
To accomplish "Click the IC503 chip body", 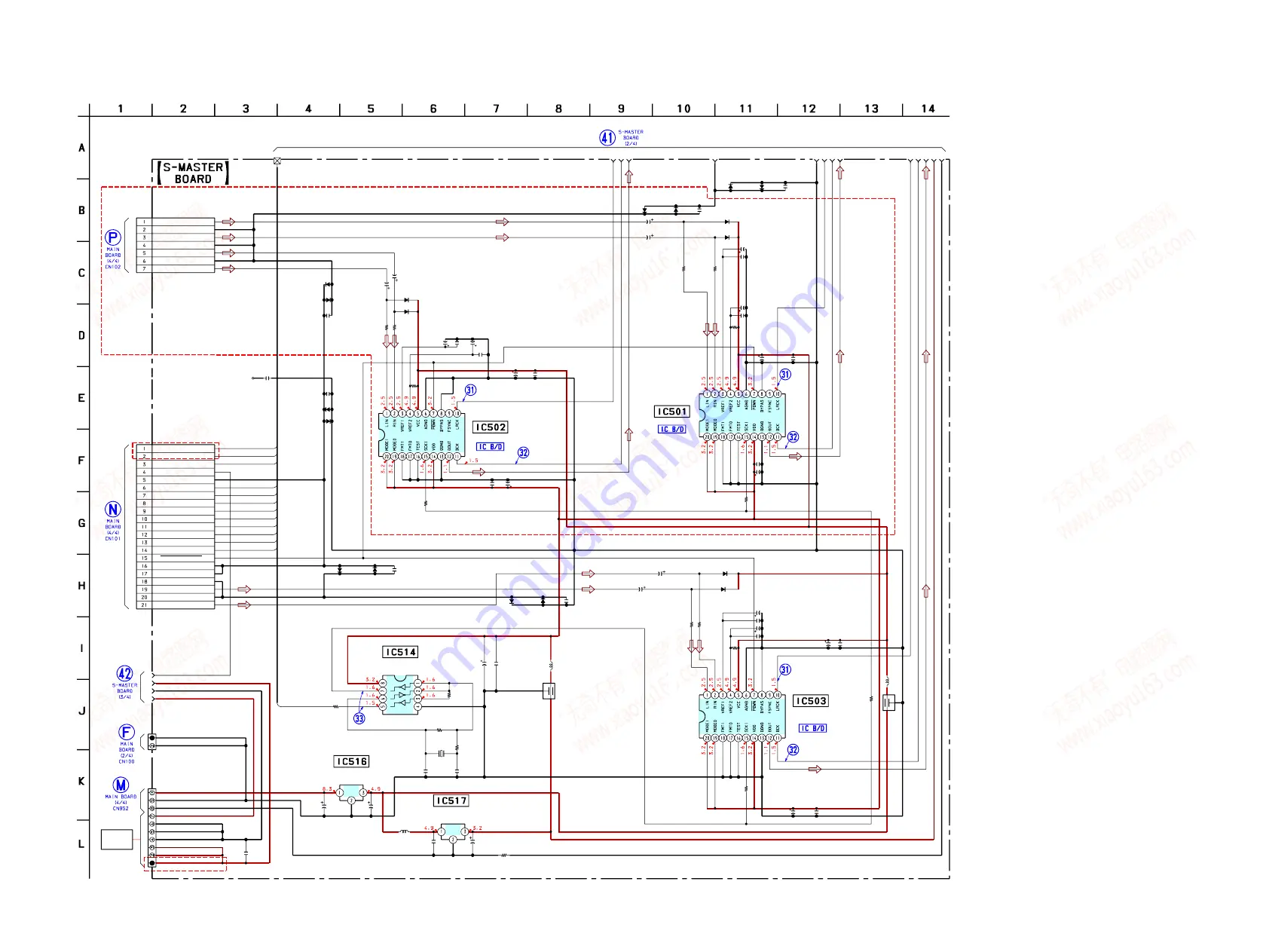I will tap(742, 717).
